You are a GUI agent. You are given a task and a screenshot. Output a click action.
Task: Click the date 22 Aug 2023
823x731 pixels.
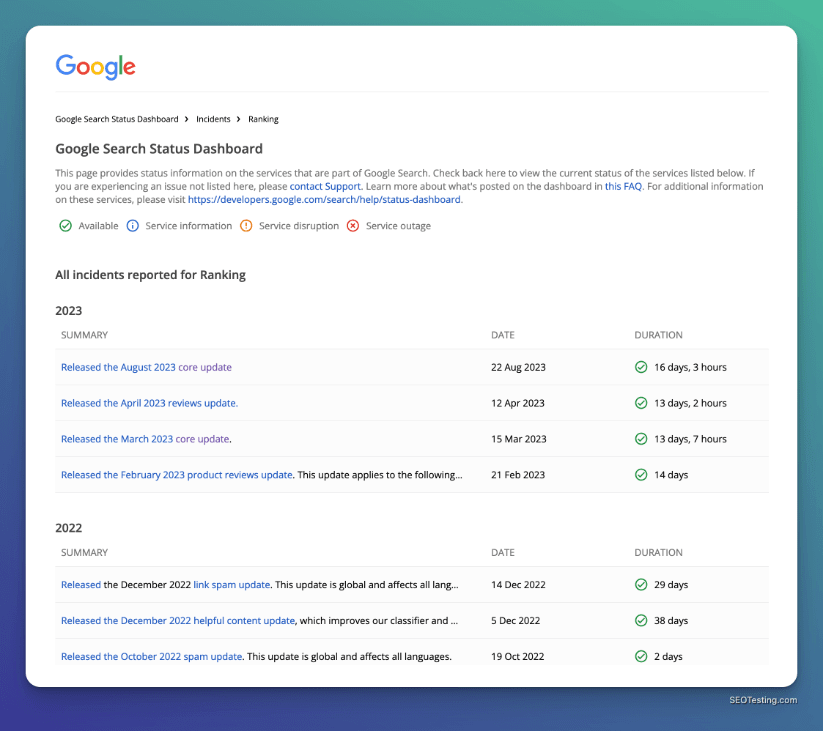(x=518, y=367)
